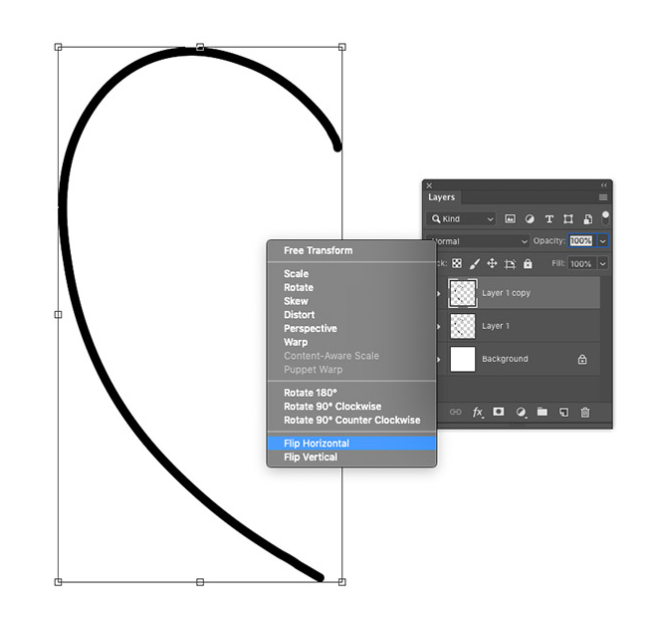Select Free Transform menu entry
The image size is (648, 623).
click(x=352, y=250)
